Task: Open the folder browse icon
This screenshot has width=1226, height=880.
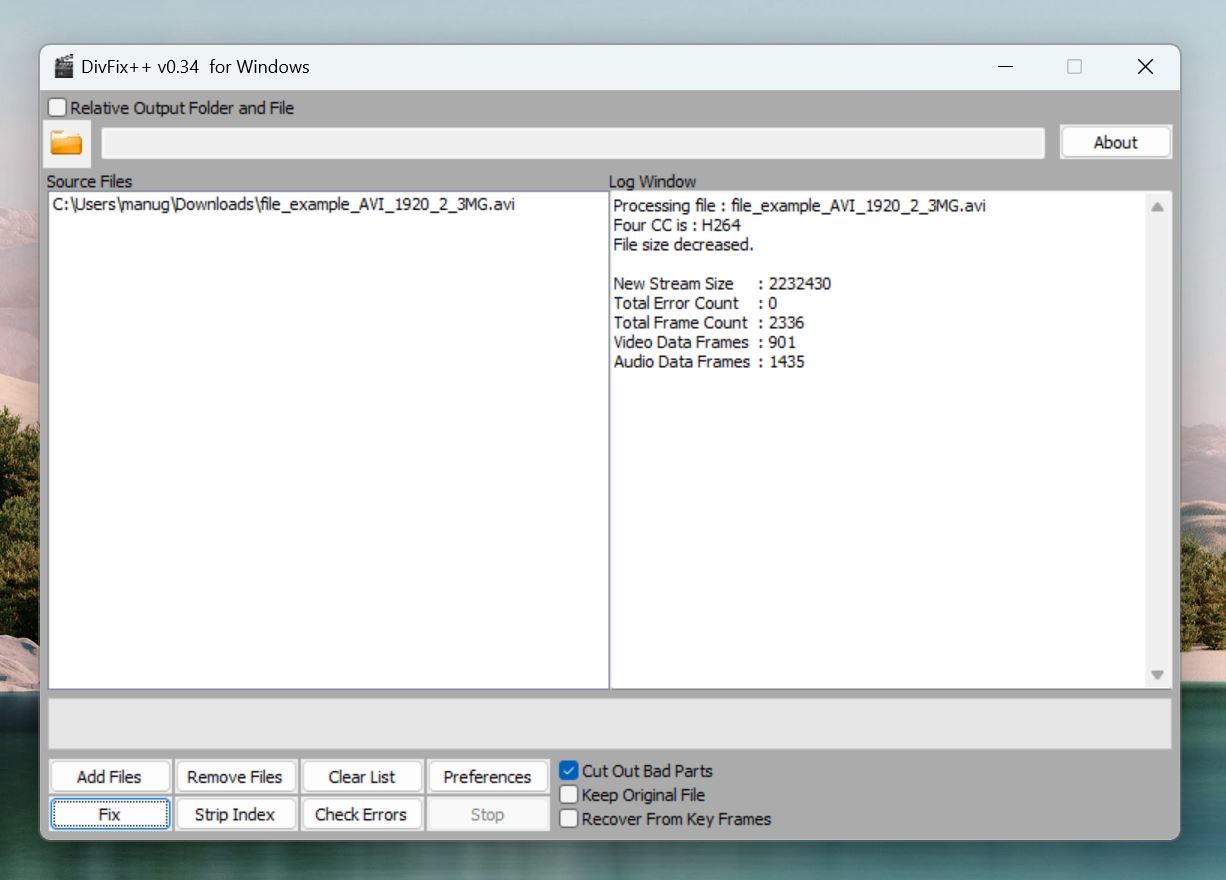Action: 66,142
